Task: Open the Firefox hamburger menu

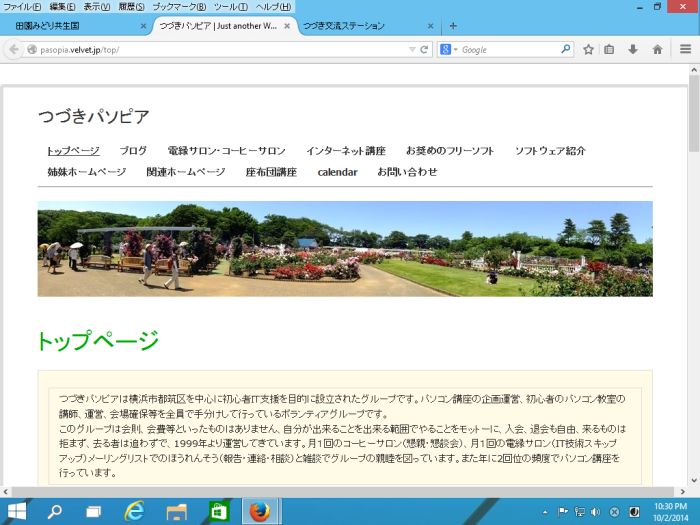Action: click(685, 49)
